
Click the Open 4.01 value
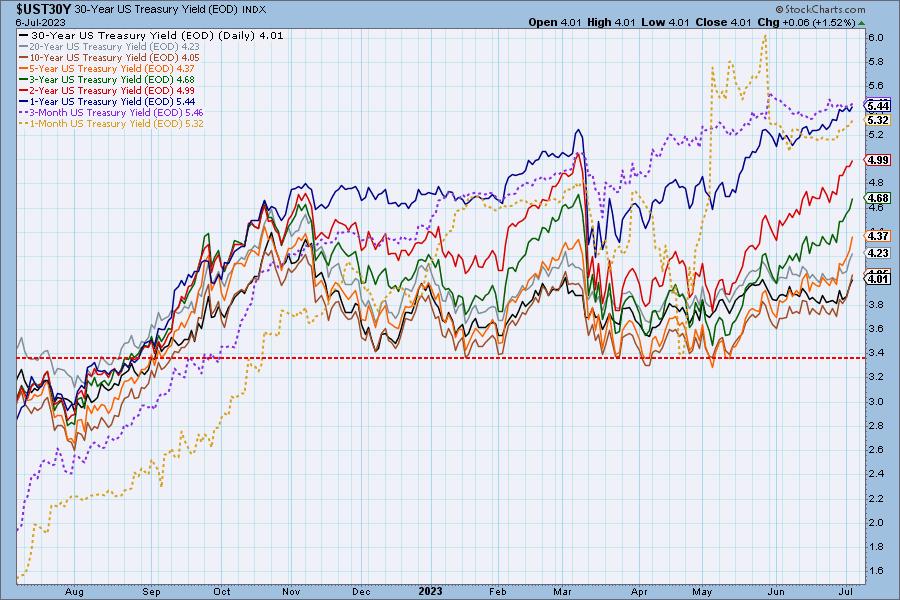pyautogui.click(x=554, y=22)
